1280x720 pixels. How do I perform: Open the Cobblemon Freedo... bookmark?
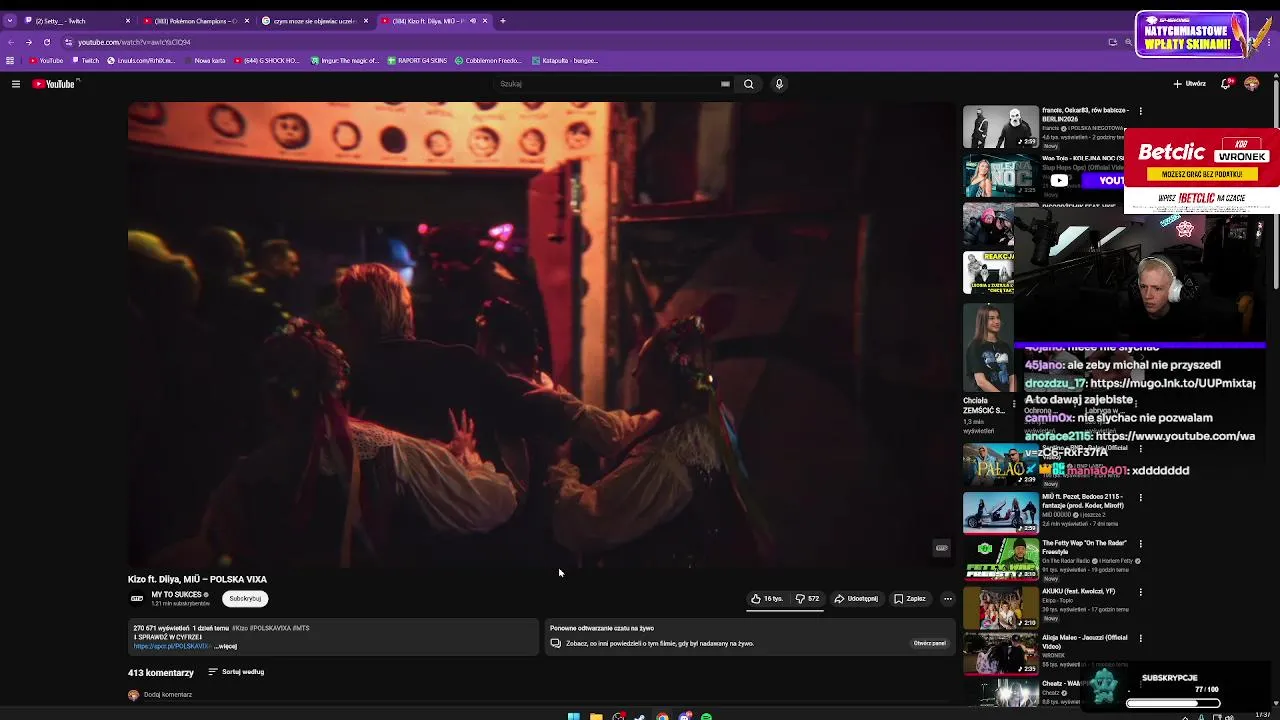click(488, 61)
